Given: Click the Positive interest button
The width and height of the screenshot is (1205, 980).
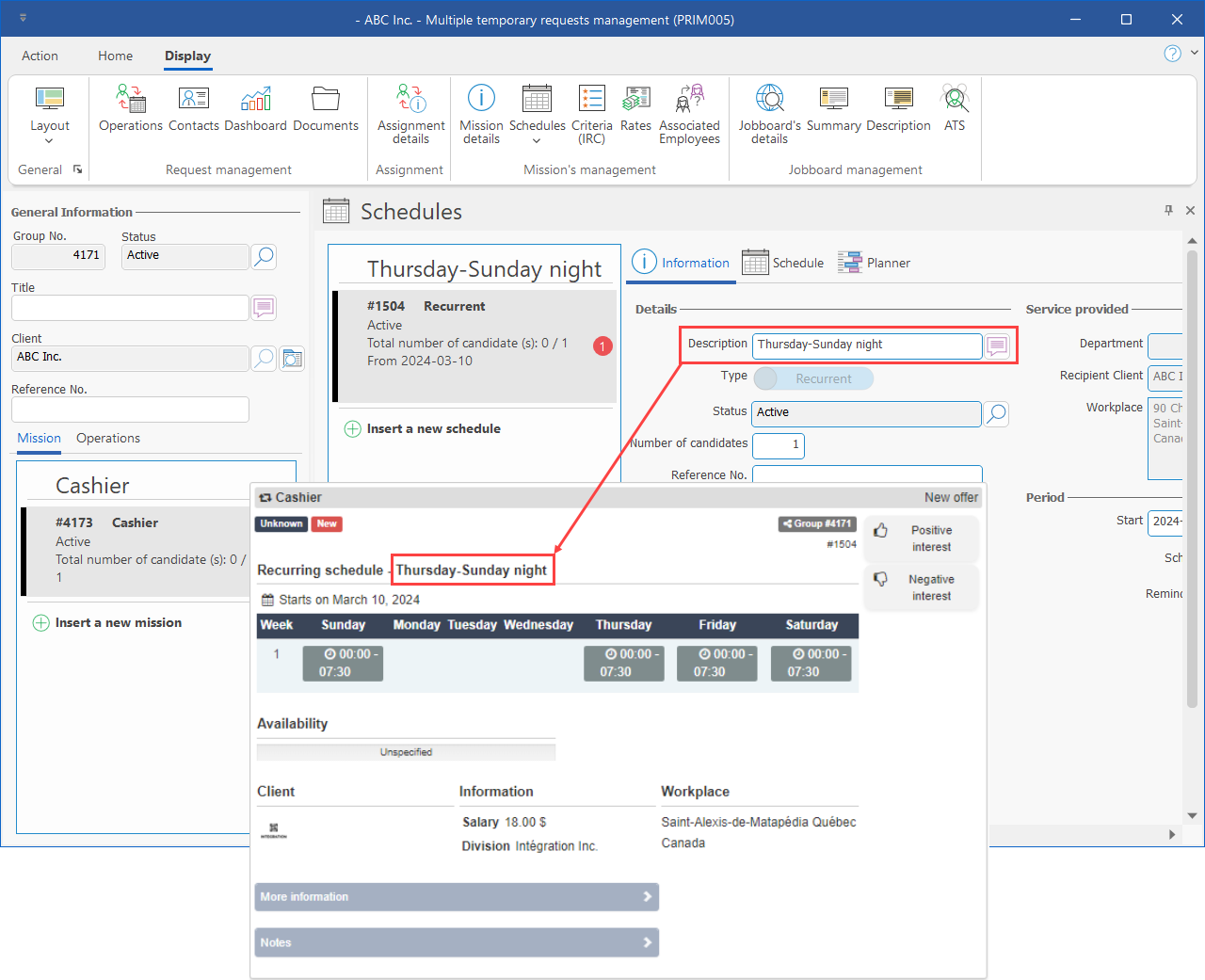Looking at the screenshot, I should click(922, 538).
